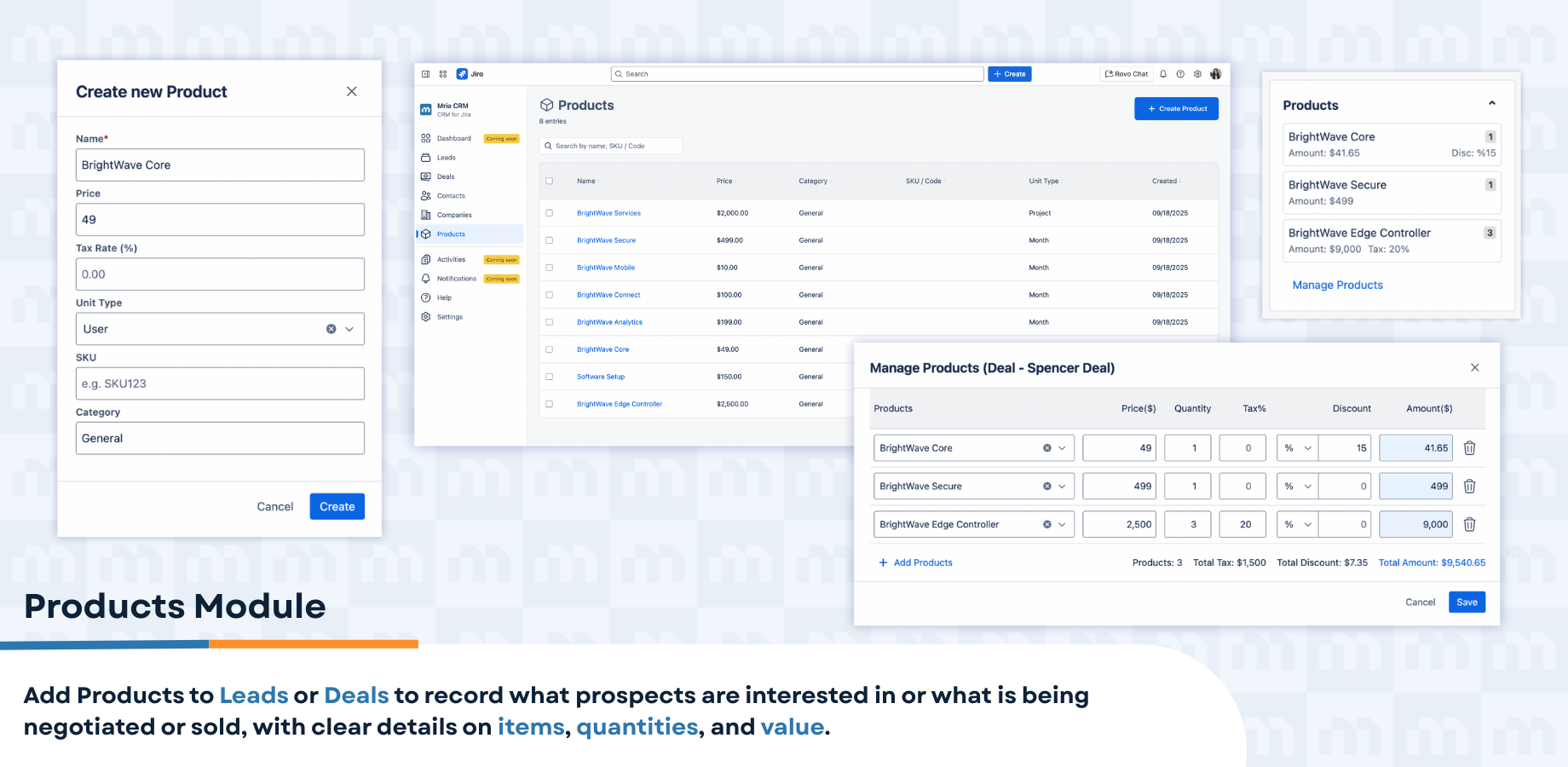The image size is (1568, 767).
Task: Expand the Unit Type dropdown arrow
Action: click(349, 329)
